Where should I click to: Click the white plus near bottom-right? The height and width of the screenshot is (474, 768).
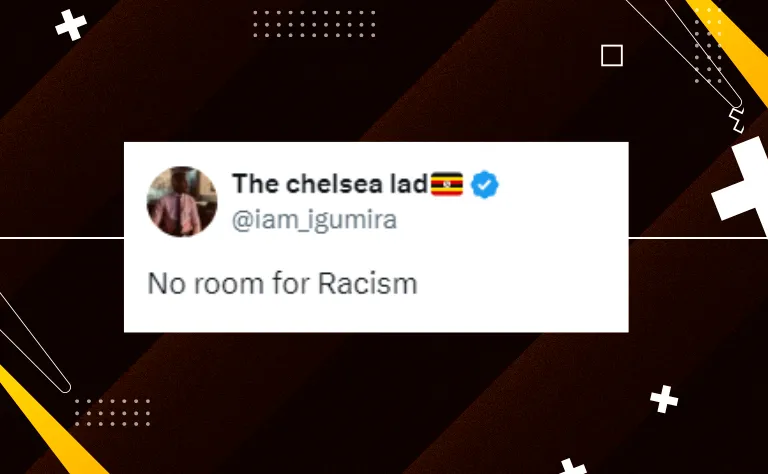(664, 399)
